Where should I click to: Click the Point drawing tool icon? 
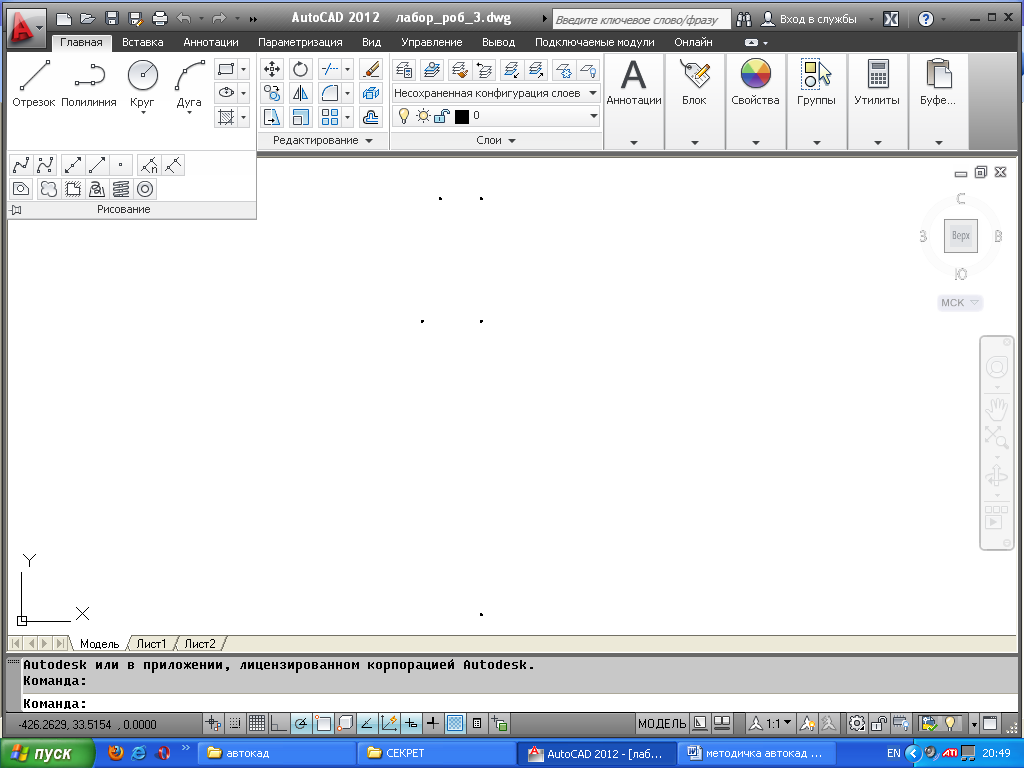[121, 165]
